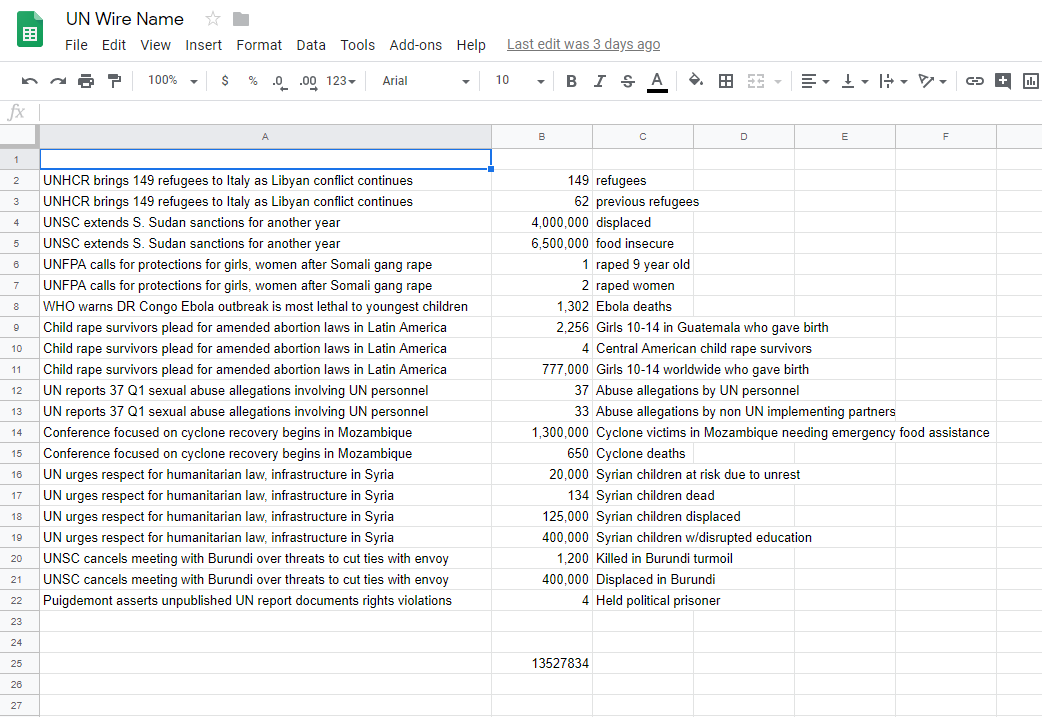Click the select-all corner box
The width and height of the screenshot is (1042, 717).
coord(17,136)
